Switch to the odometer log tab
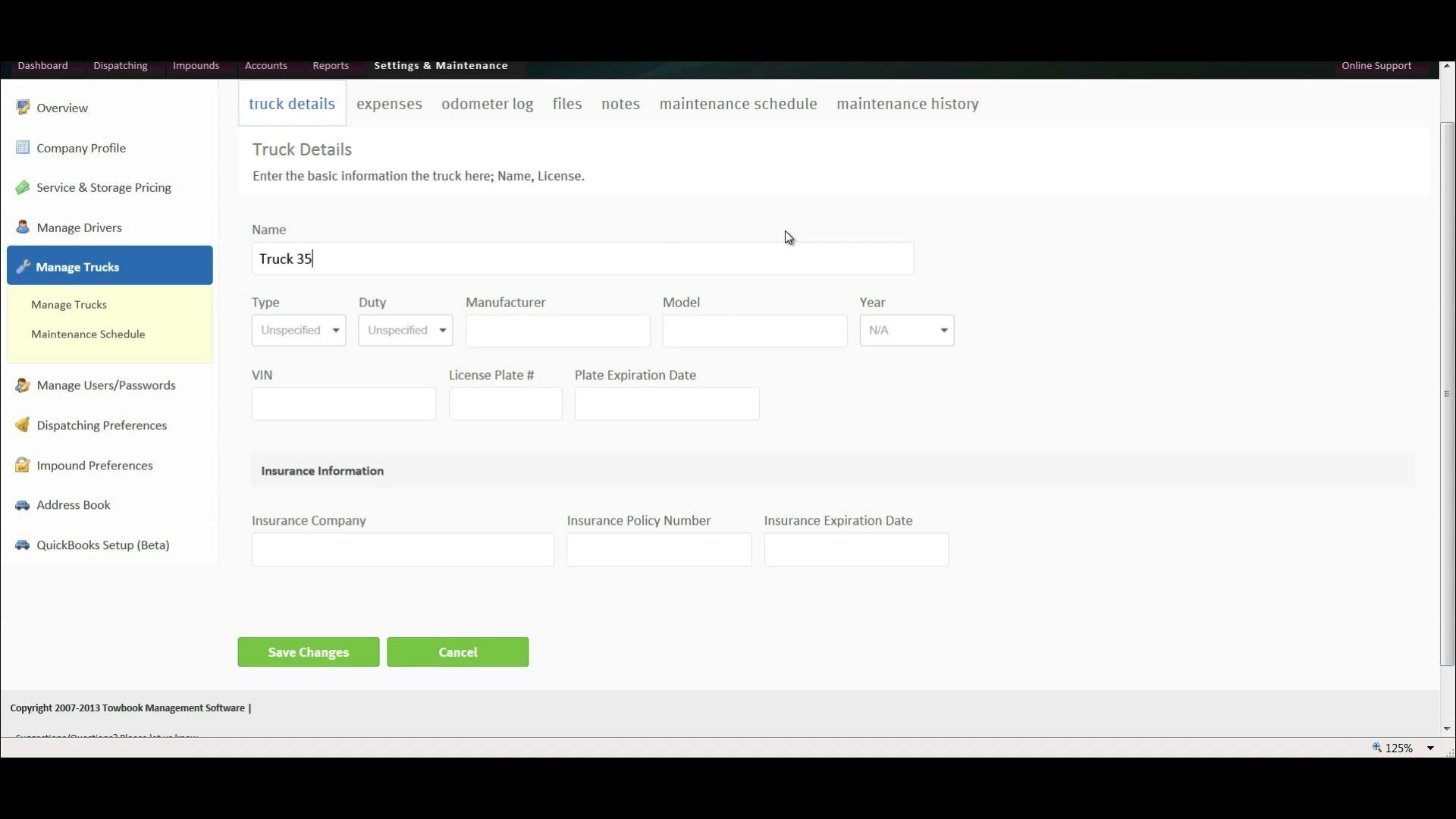 pos(488,104)
